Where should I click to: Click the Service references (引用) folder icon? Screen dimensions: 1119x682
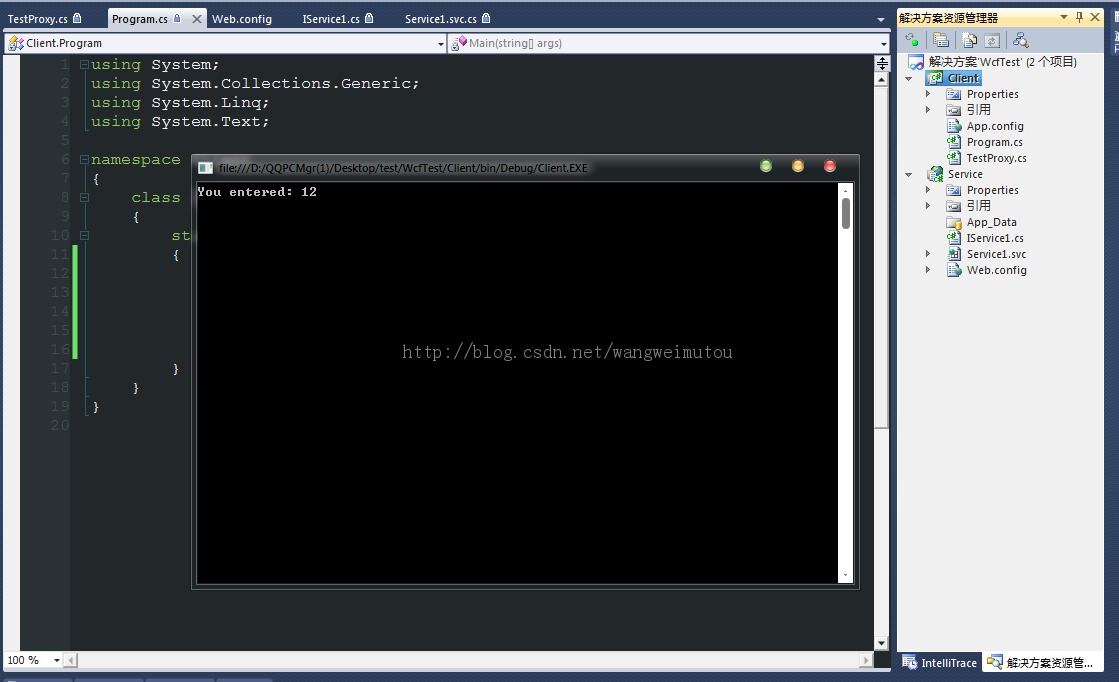953,206
